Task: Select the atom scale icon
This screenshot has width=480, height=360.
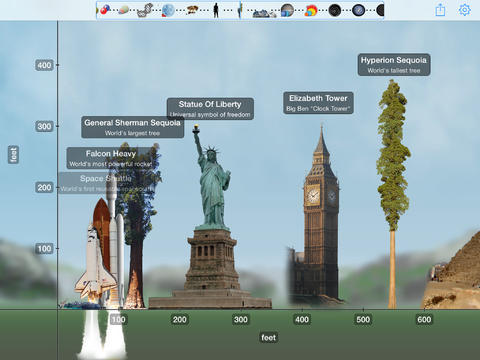Action: pos(105,10)
